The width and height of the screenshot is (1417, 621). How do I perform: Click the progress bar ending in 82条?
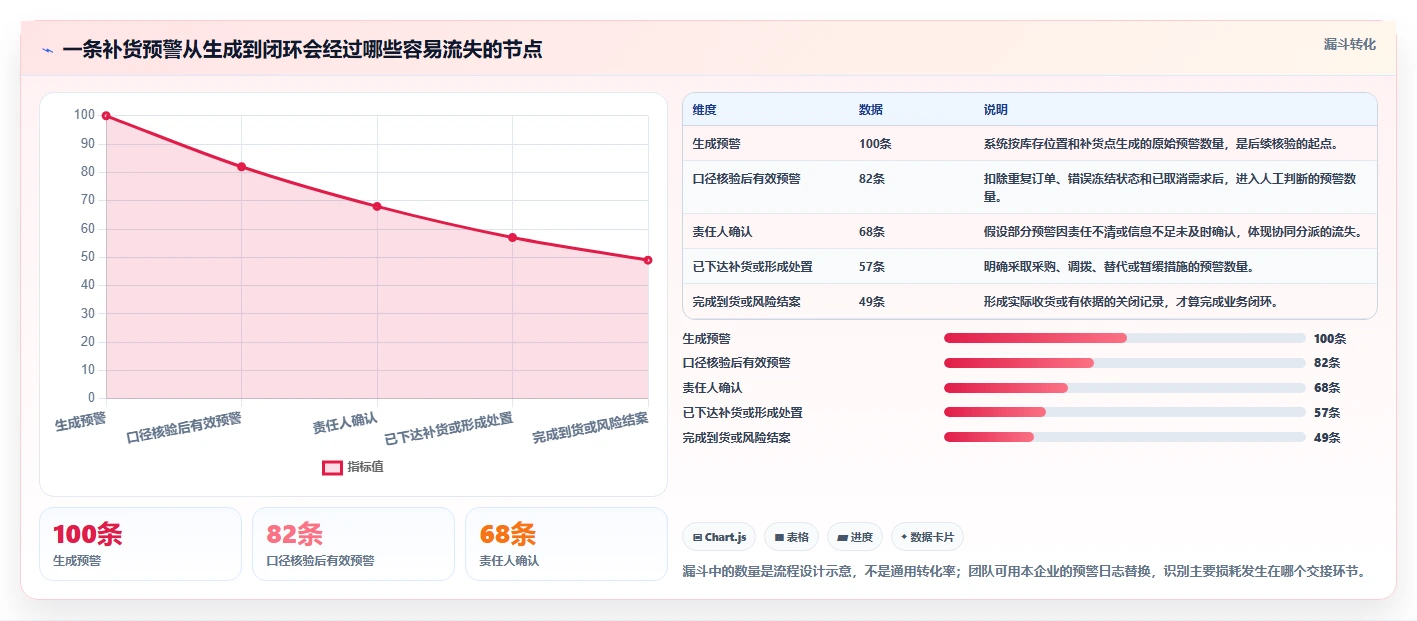click(x=1125, y=363)
